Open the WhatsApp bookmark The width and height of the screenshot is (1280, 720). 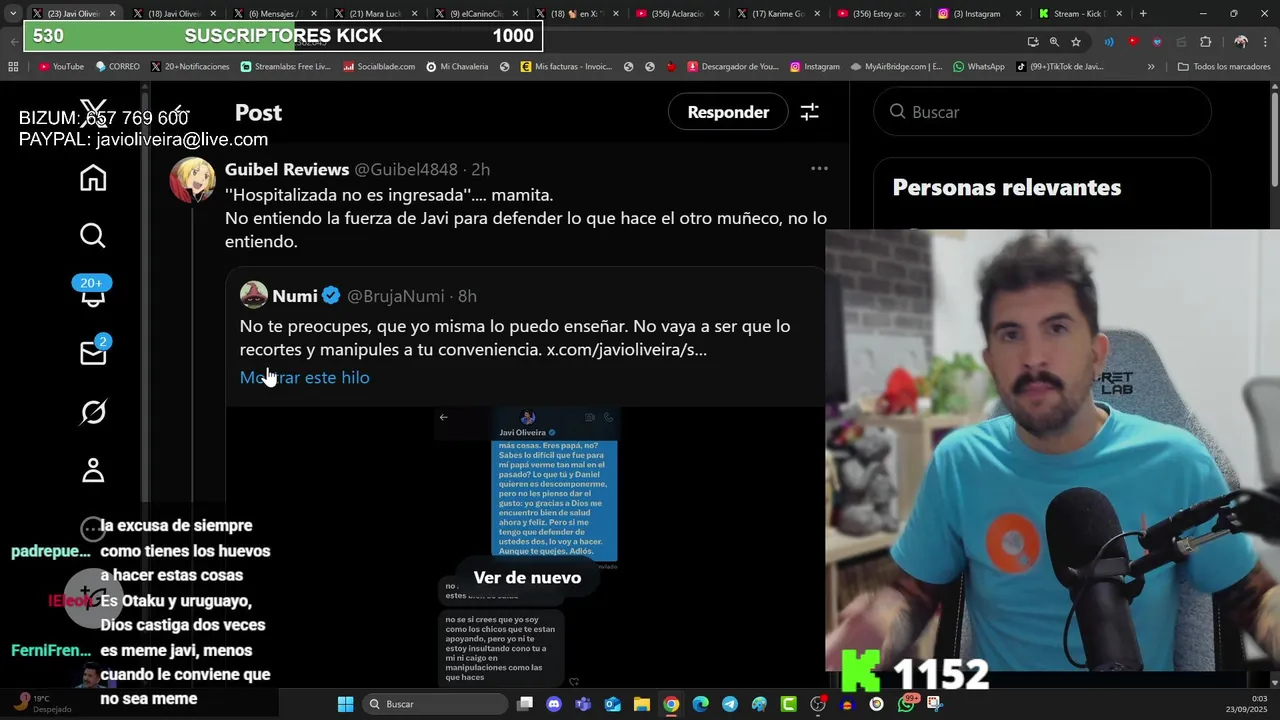click(x=978, y=67)
